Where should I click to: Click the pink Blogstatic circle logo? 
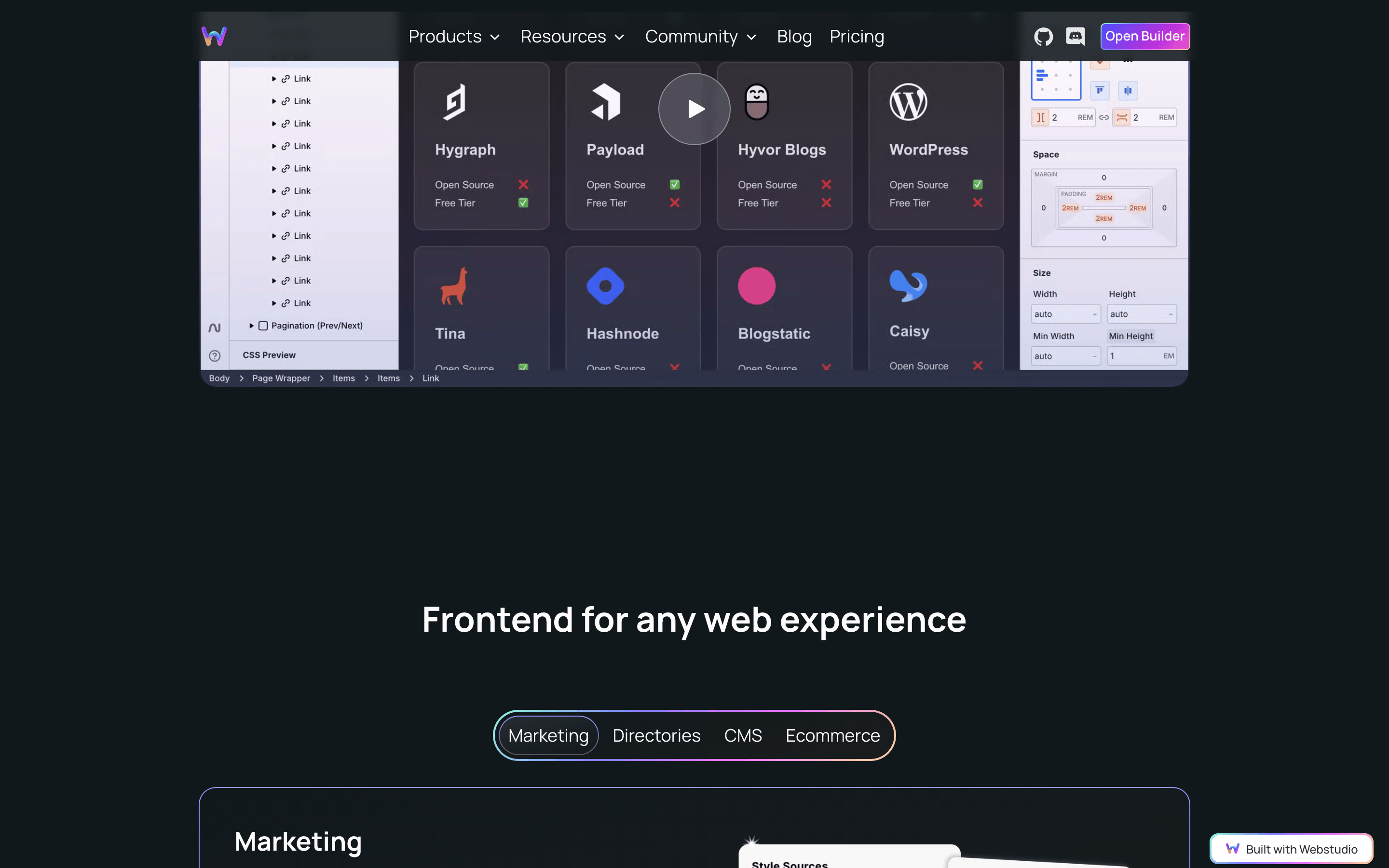[757, 286]
